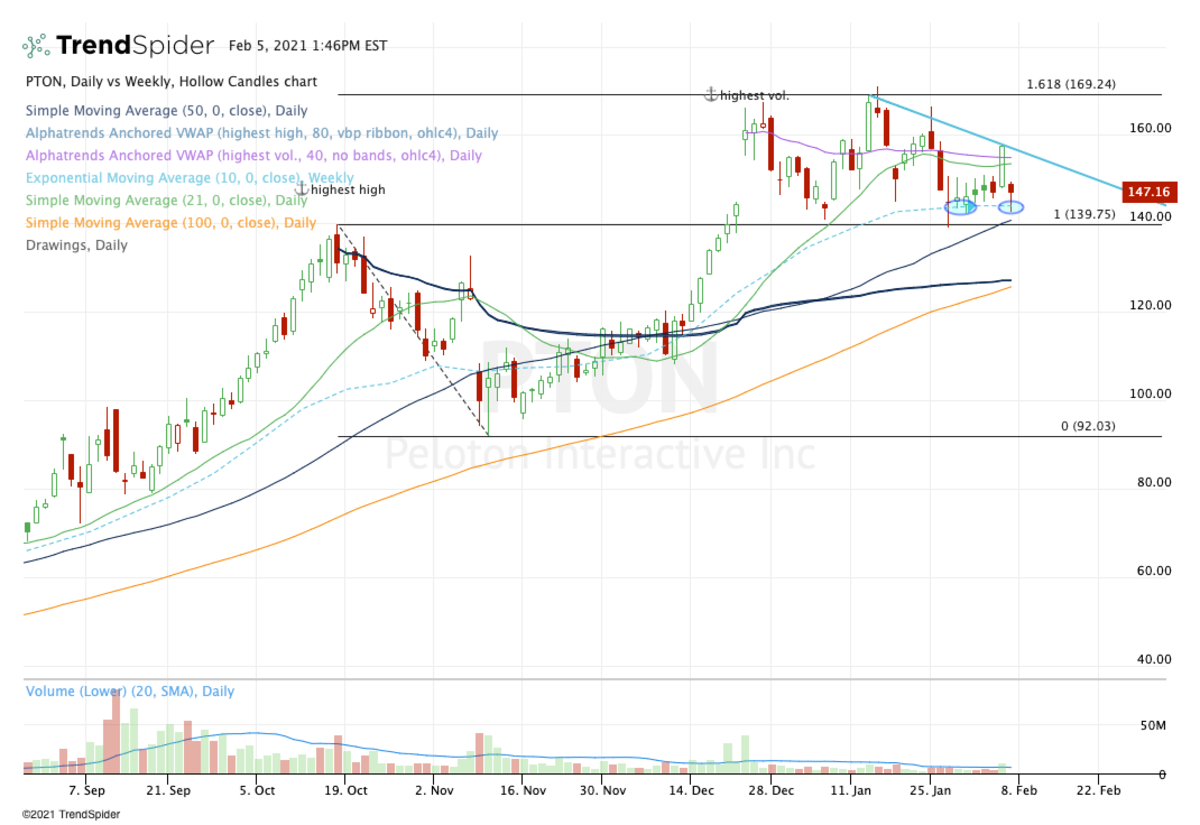Click the TrendSpider logo icon
This screenshot has width=1200, height=825.
(x=36, y=44)
